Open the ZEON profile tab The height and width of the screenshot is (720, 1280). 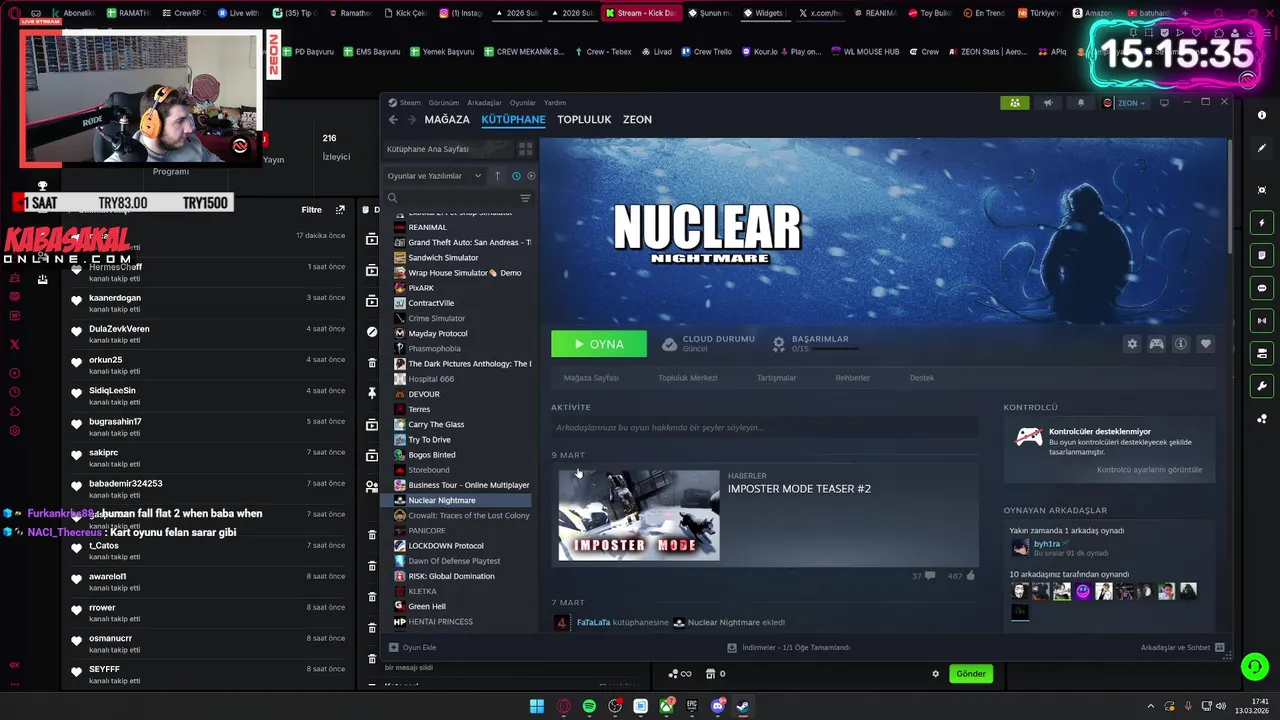pyautogui.click(x=637, y=119)
